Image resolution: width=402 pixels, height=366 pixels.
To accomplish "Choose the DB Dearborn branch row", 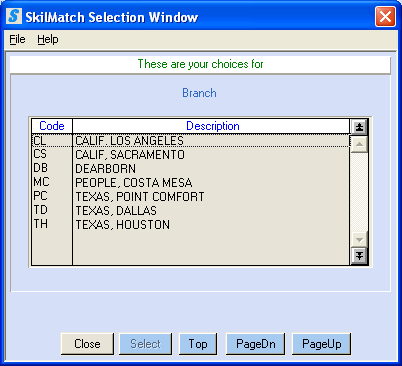I will (x=191, y=169).
